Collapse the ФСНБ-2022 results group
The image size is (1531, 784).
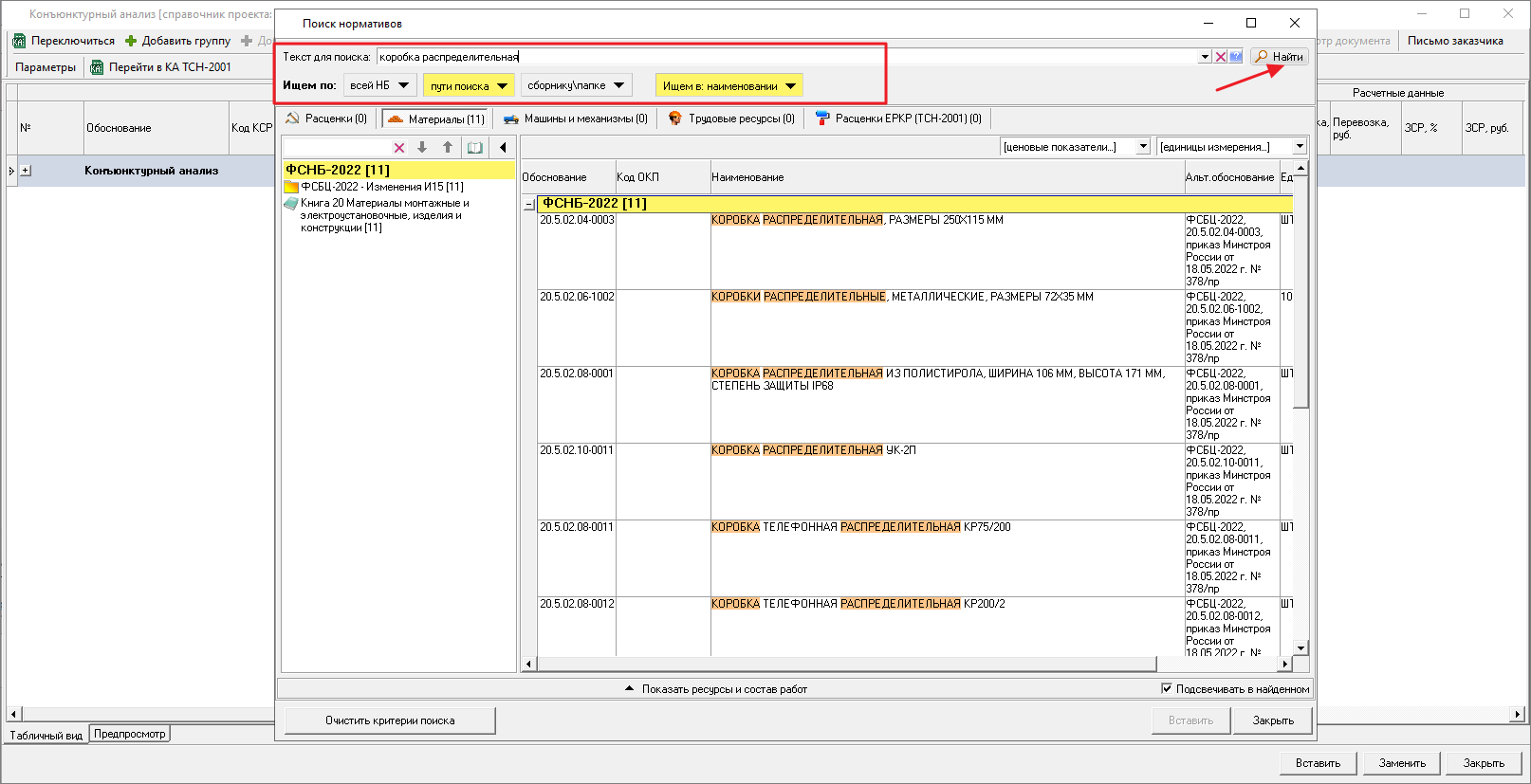(529, 204)
